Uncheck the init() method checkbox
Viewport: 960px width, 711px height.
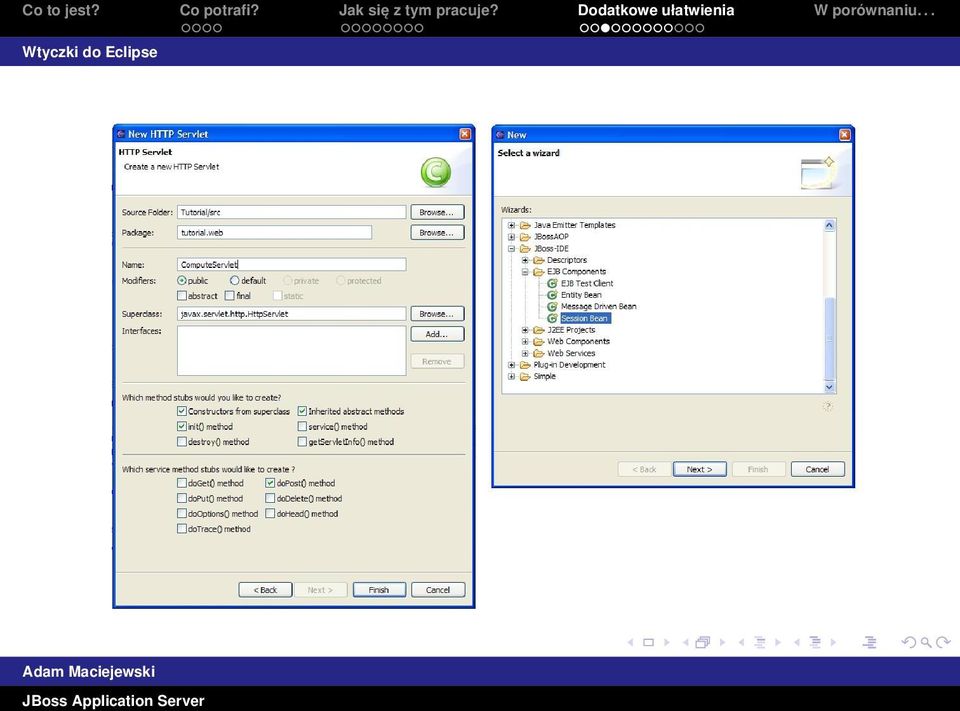coord(182,426)
